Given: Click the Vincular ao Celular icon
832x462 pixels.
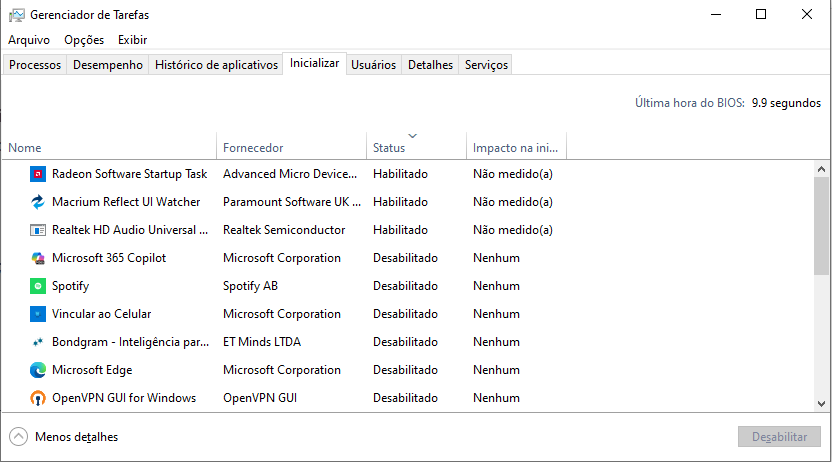Looking at the screenshot, I should click(38, 314).
